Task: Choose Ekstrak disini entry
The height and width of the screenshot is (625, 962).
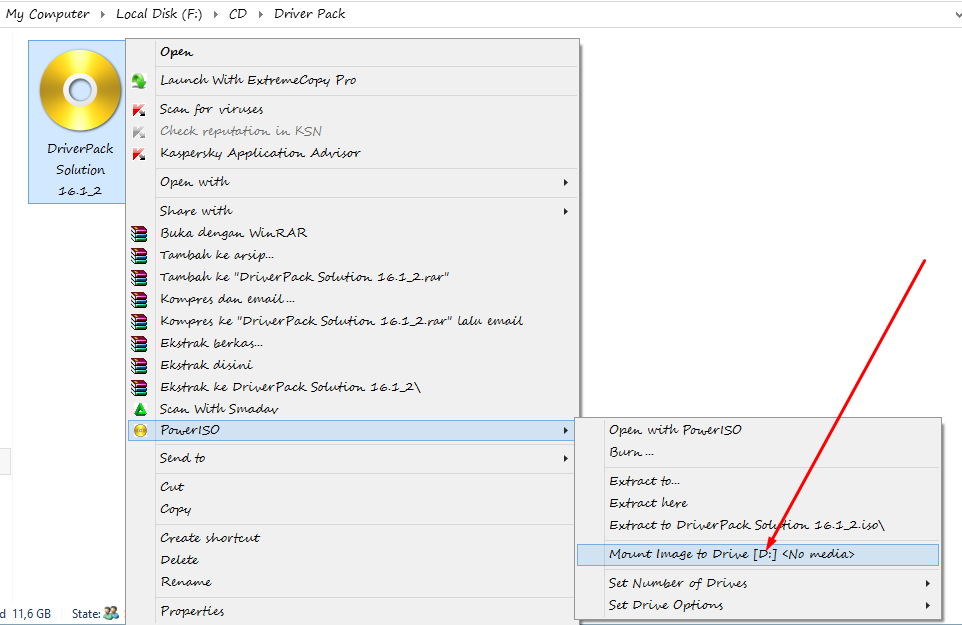Action: (x=353, y=366)
